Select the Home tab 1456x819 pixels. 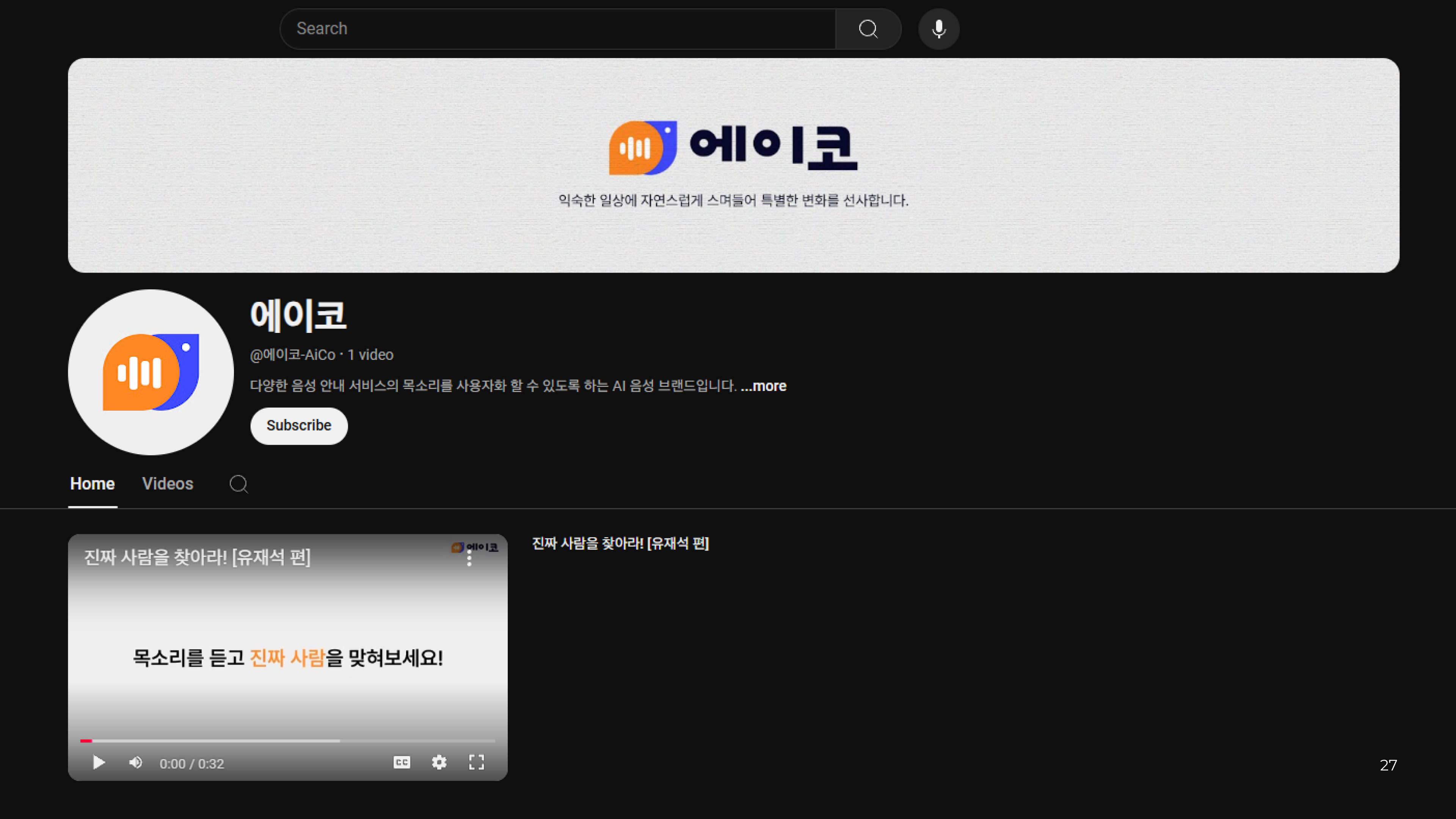(x=92, y=484)
